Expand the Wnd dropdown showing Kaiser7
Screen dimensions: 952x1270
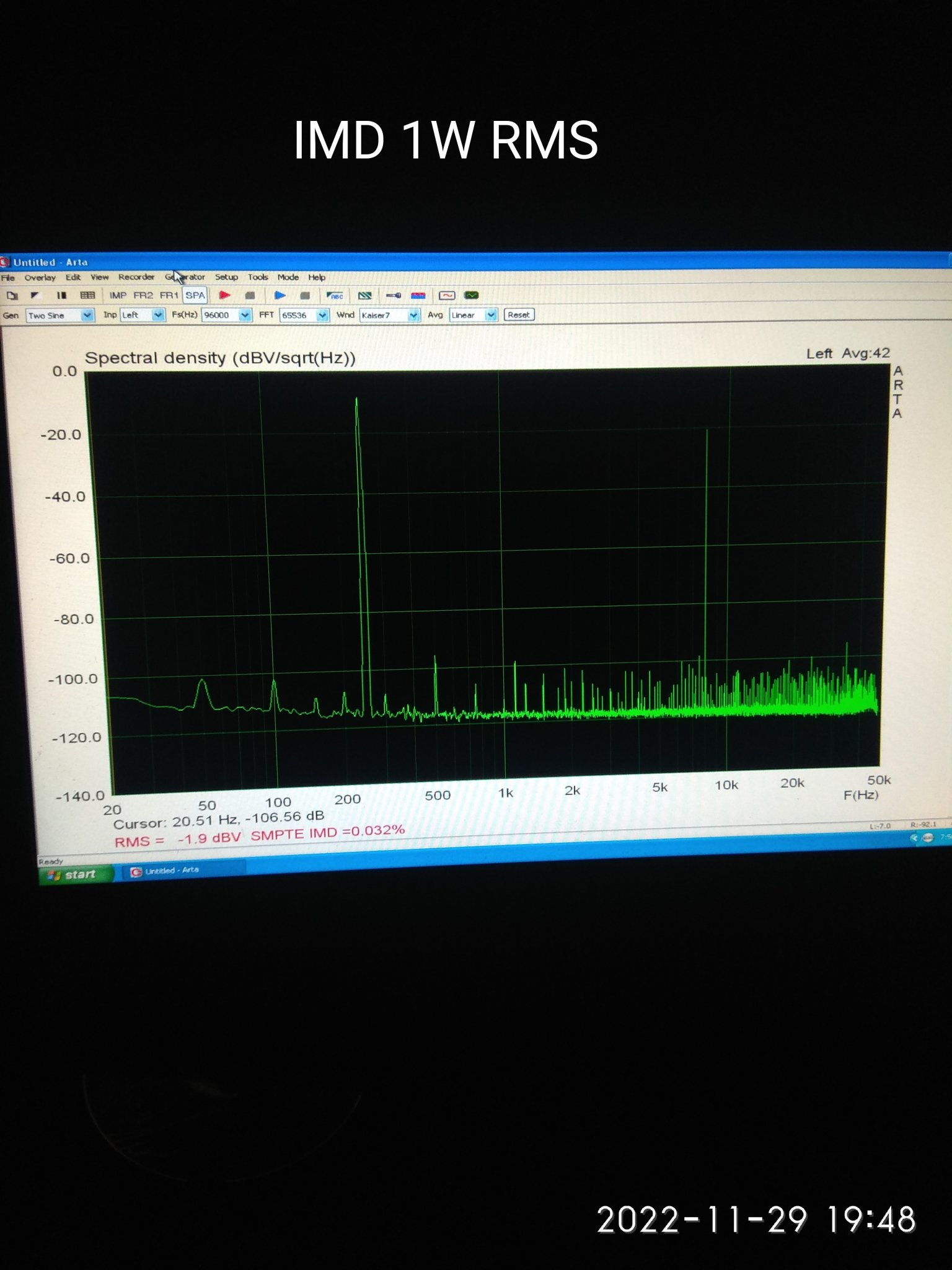[x=413, y=315]
